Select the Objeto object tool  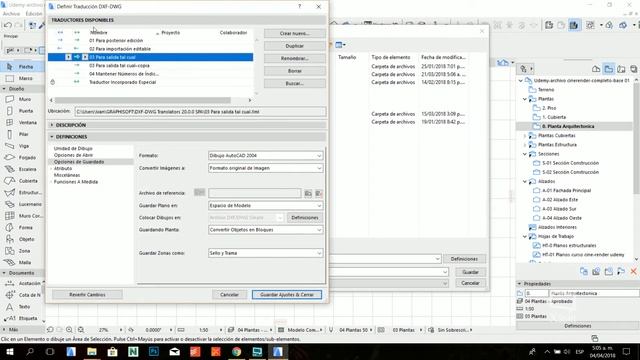(22, 239)
